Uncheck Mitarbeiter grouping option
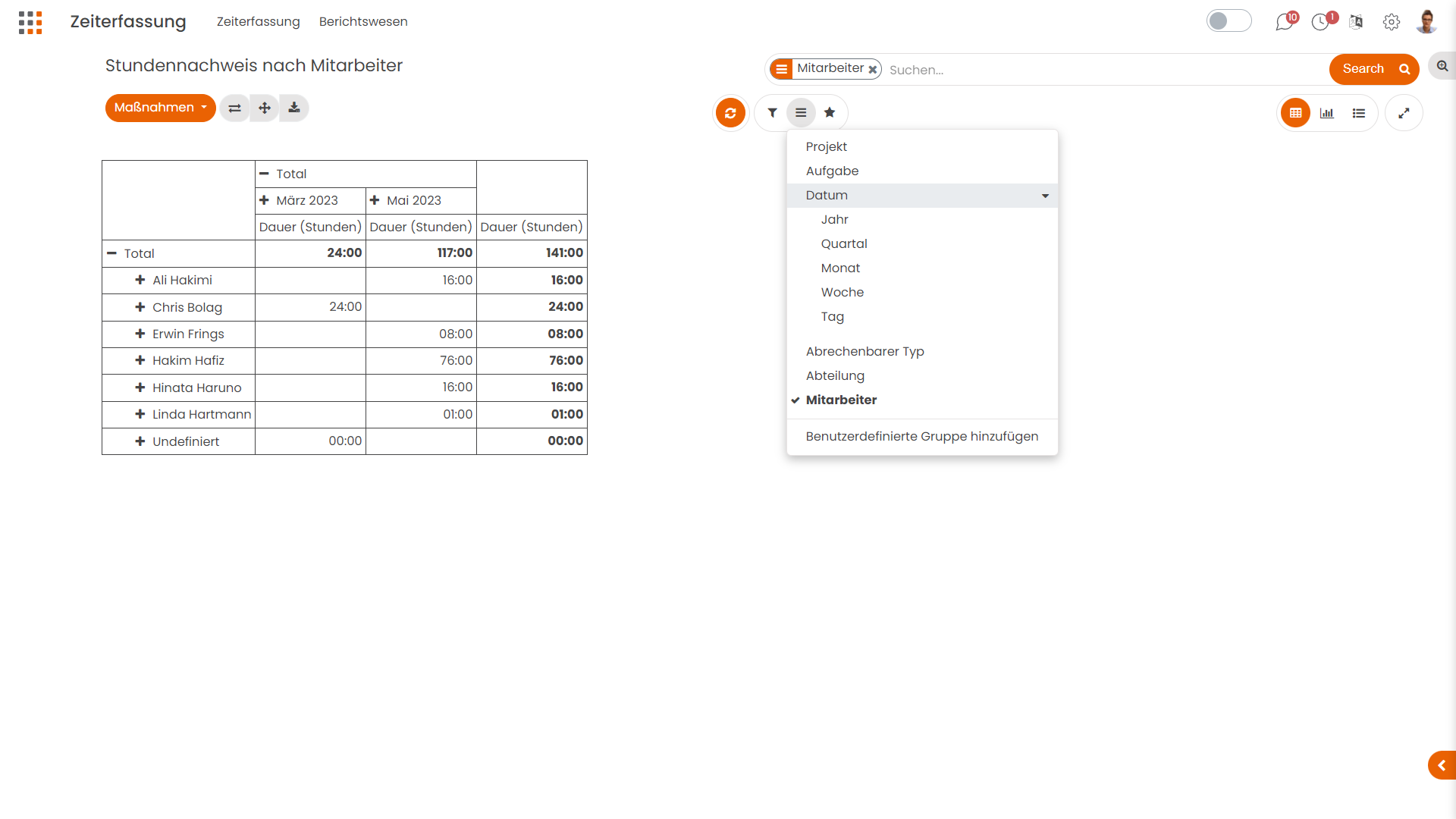The height and width of the screenshot is (819, 1456). (x=922, y=400)
